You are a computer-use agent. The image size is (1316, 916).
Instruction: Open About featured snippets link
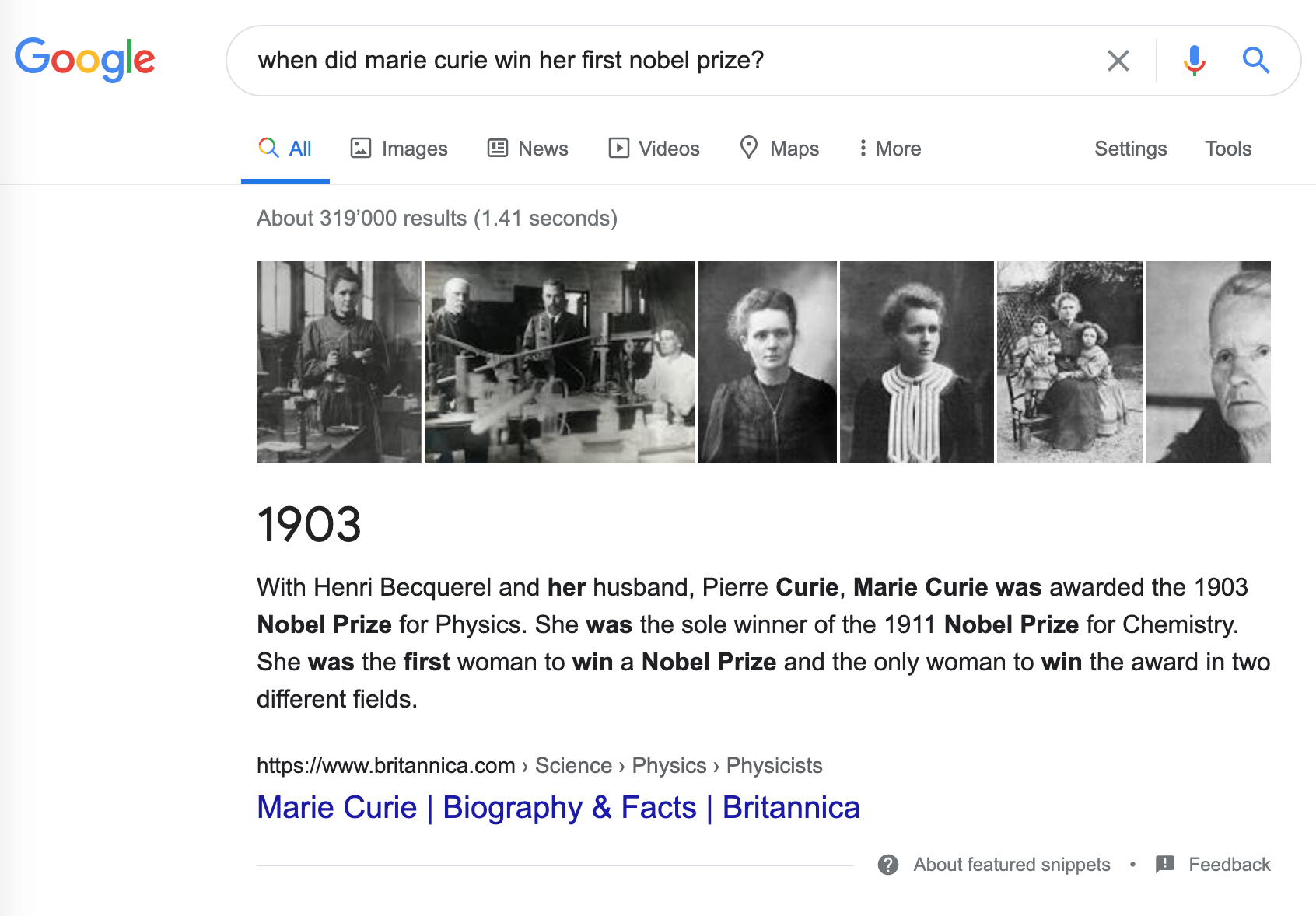coord(1012,865)
